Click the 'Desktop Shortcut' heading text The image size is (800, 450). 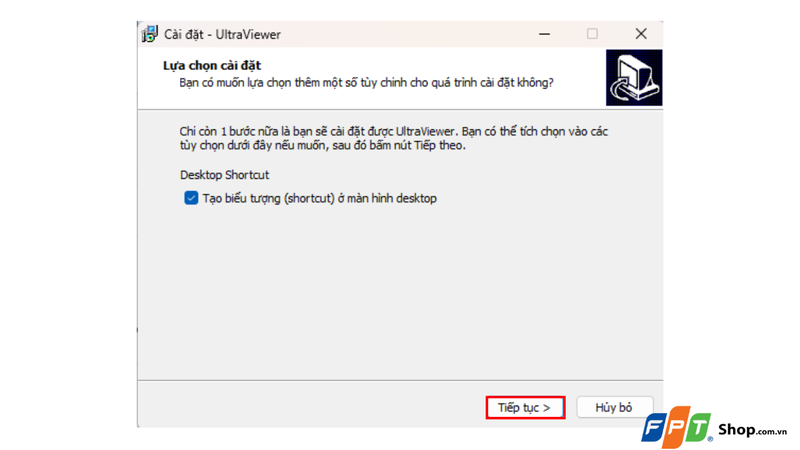pyautogui.click(x=224, y=175)
